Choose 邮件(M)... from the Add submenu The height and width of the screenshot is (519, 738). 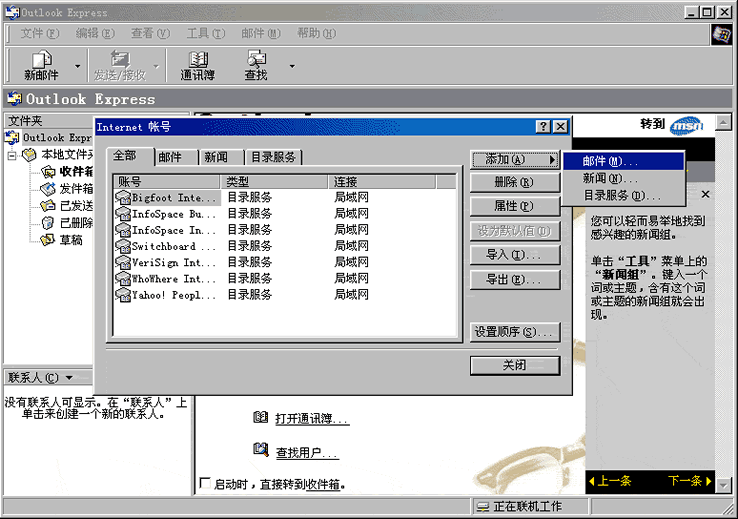[x=610, y=161]
